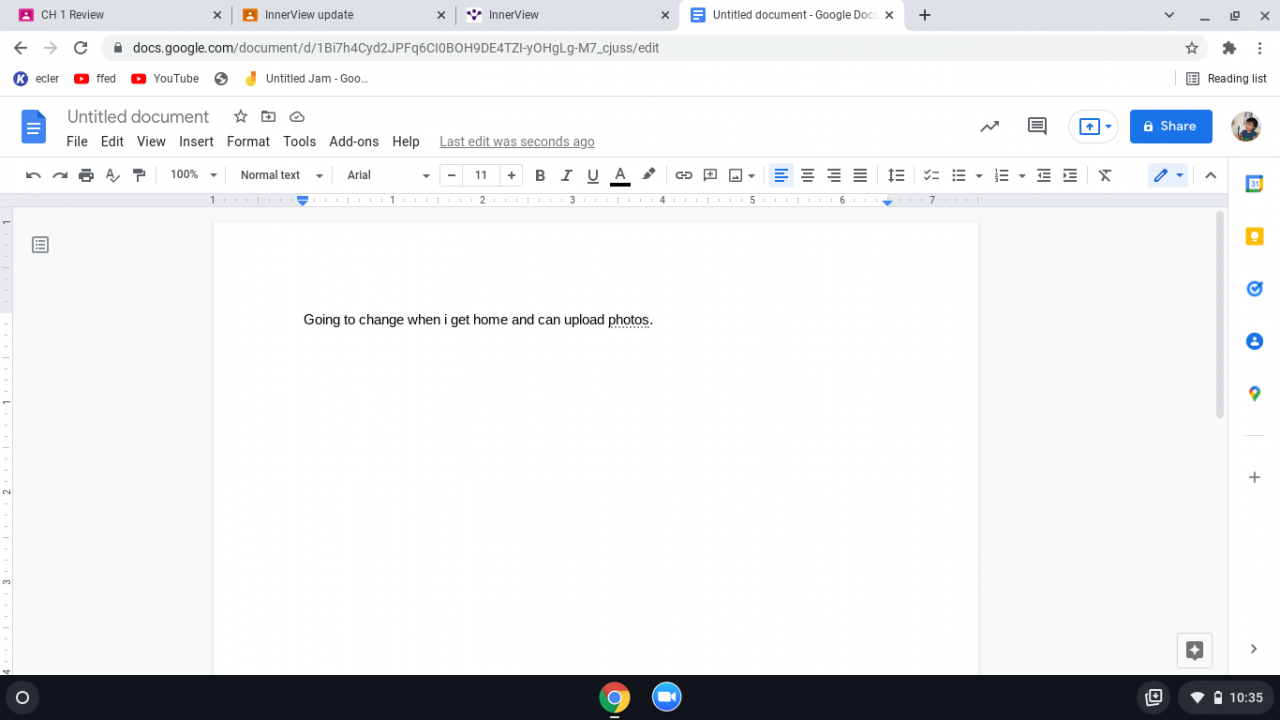Select the Paint format tool
This screenshot has height=720, width=1280.
click(x=139, y=175)
